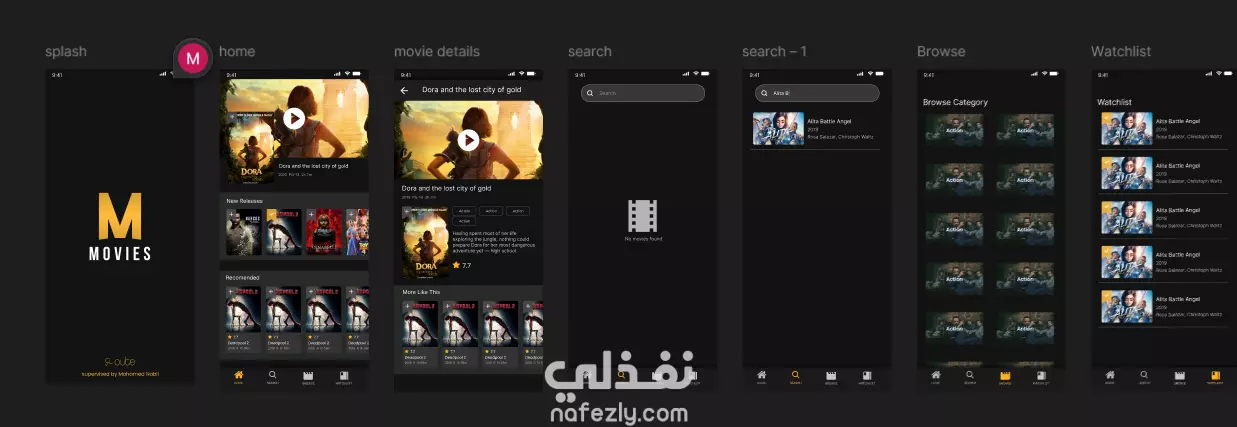Click the Movies clapperboard icon in home frame navbar
Screen dimensions: 1237x427
[308, 376]
